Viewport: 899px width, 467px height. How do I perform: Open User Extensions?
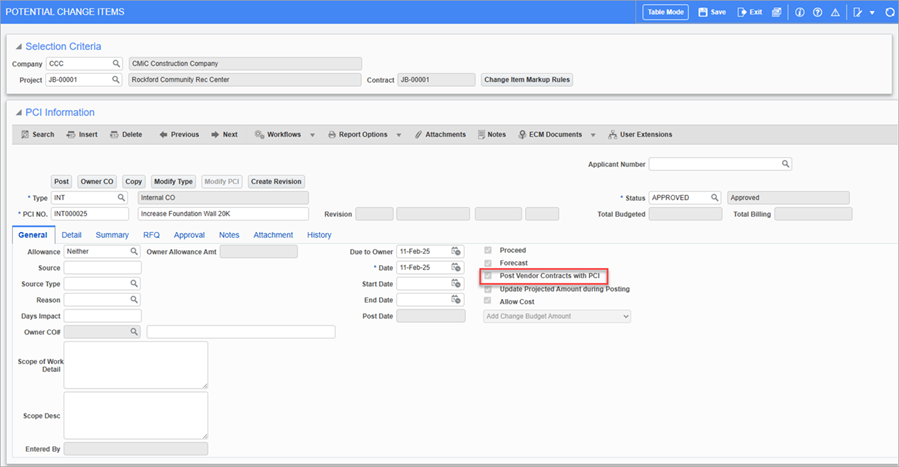[x=640, y=135]
